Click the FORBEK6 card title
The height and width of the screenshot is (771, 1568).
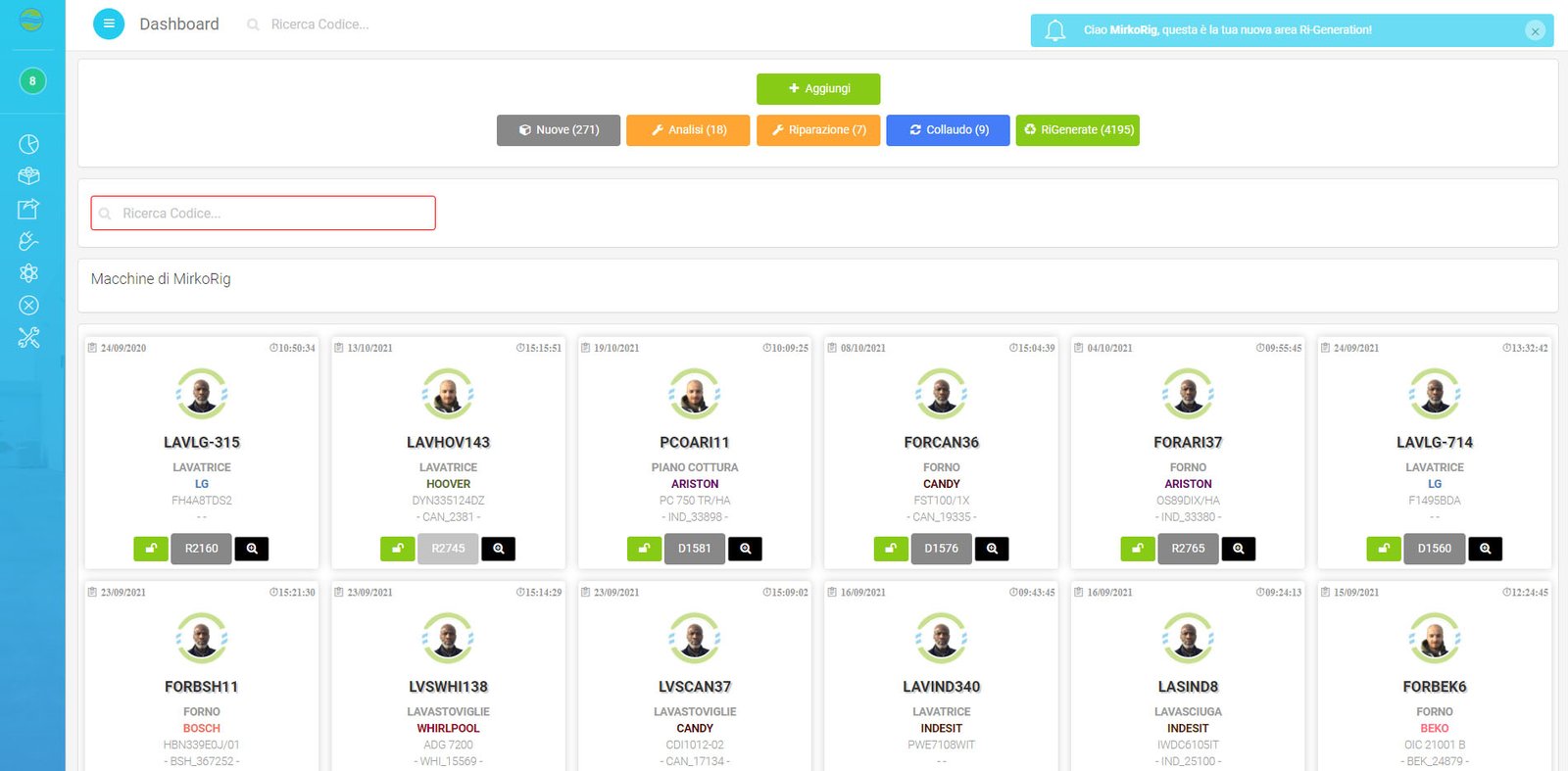(x=1435, y=687)
